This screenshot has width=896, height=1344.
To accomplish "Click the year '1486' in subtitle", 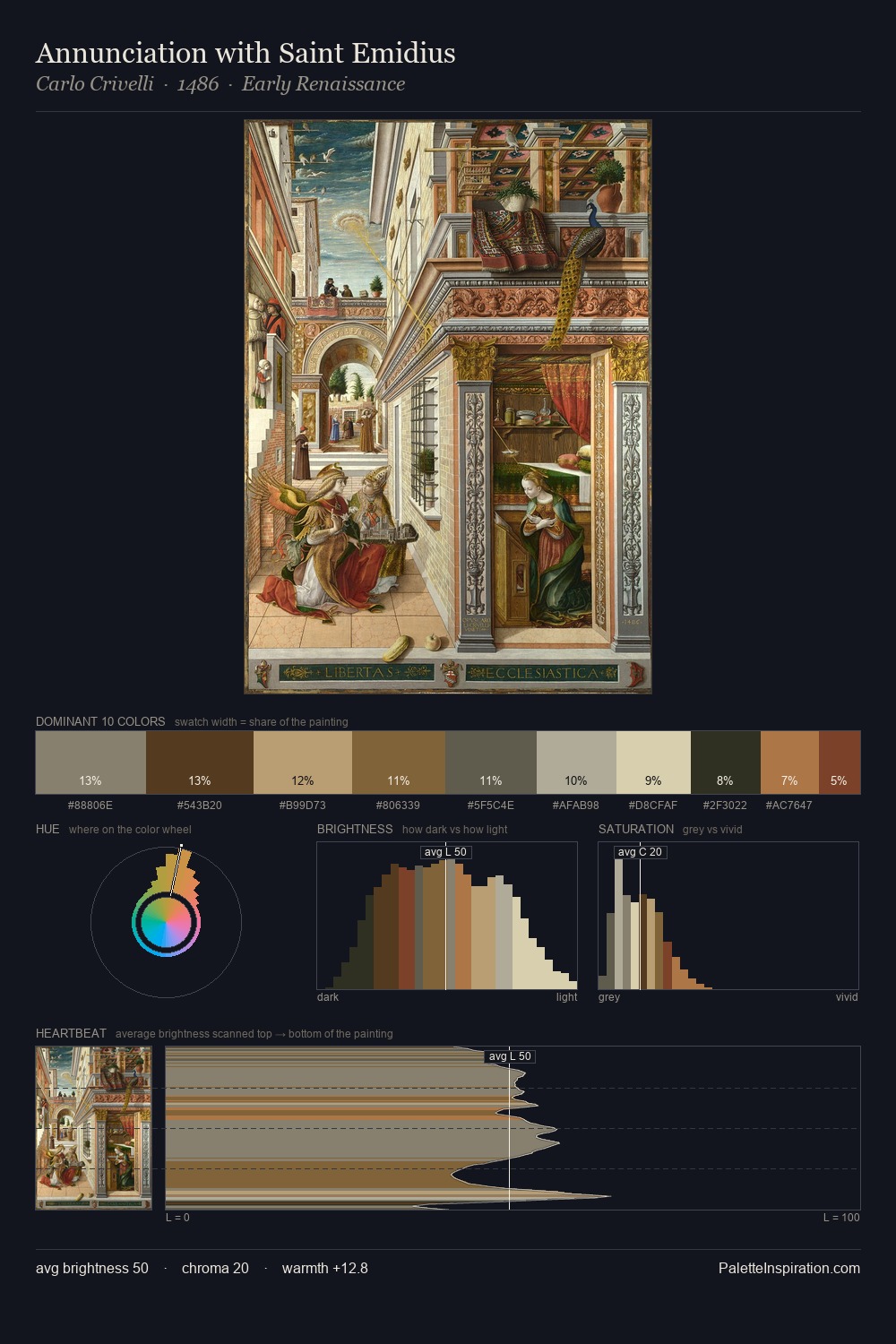I will click(198, 84).
